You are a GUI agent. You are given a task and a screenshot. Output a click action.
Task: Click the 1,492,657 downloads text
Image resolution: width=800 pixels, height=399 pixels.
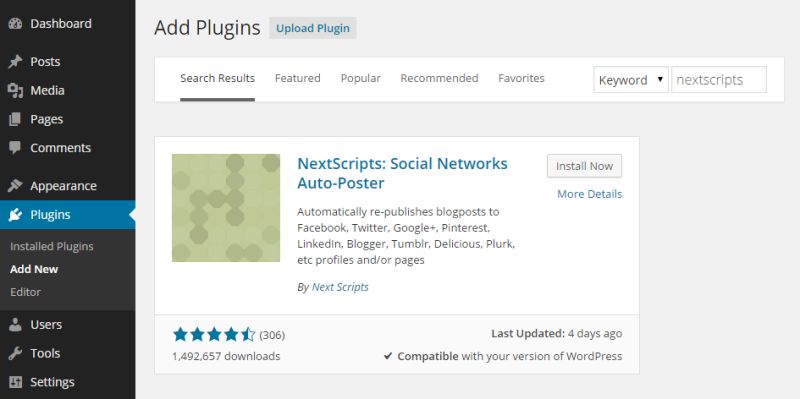coord(226,356)
